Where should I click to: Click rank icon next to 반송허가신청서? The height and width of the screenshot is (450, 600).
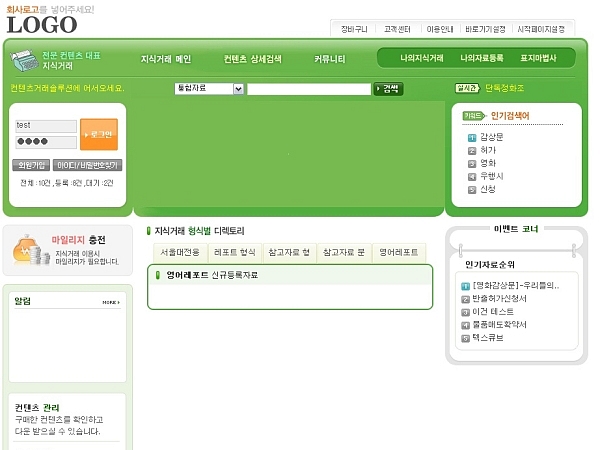click(x=465, y=299)
